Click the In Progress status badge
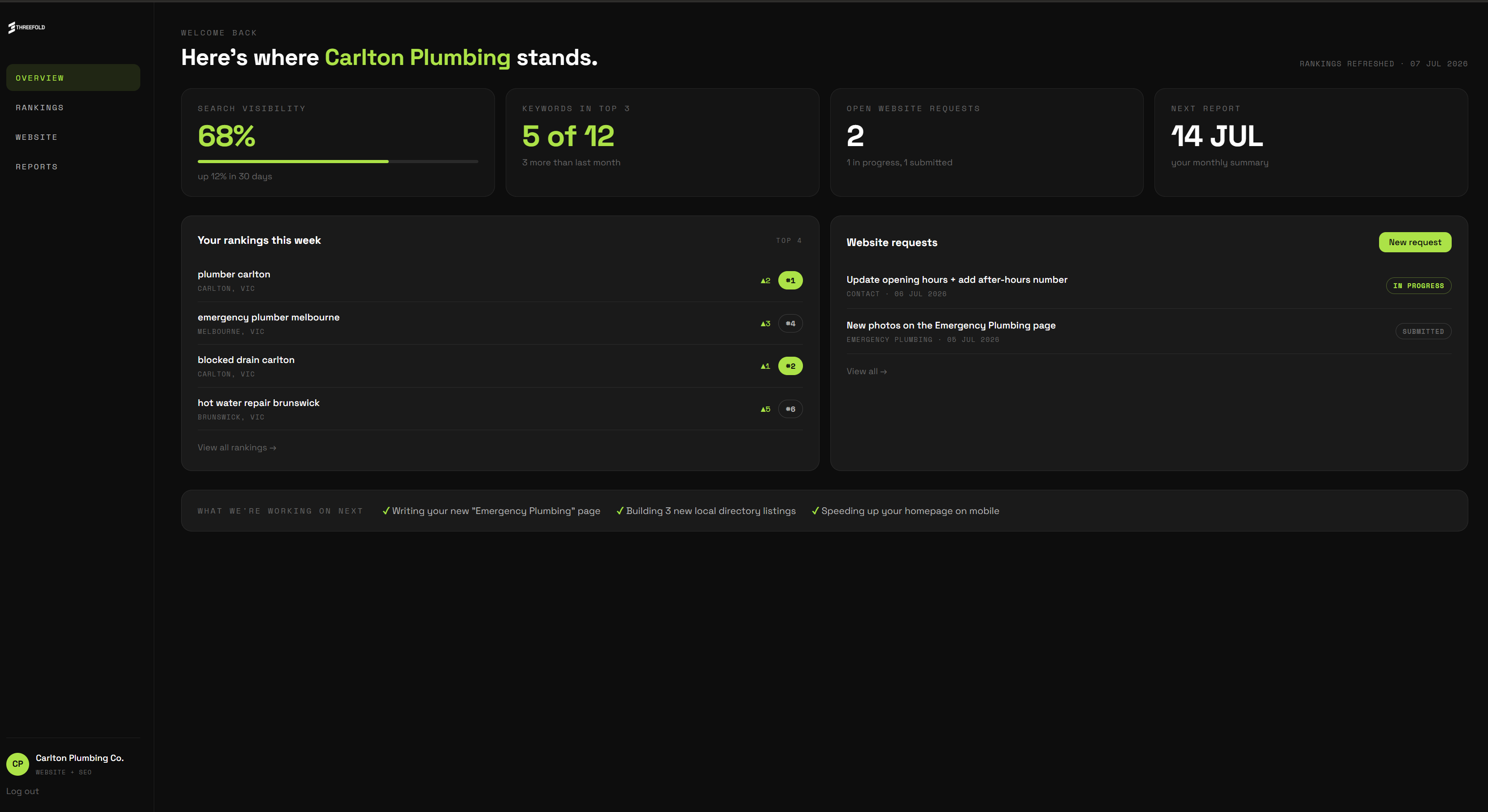Screen dimensions: 1488x812 coord(1419,286)
